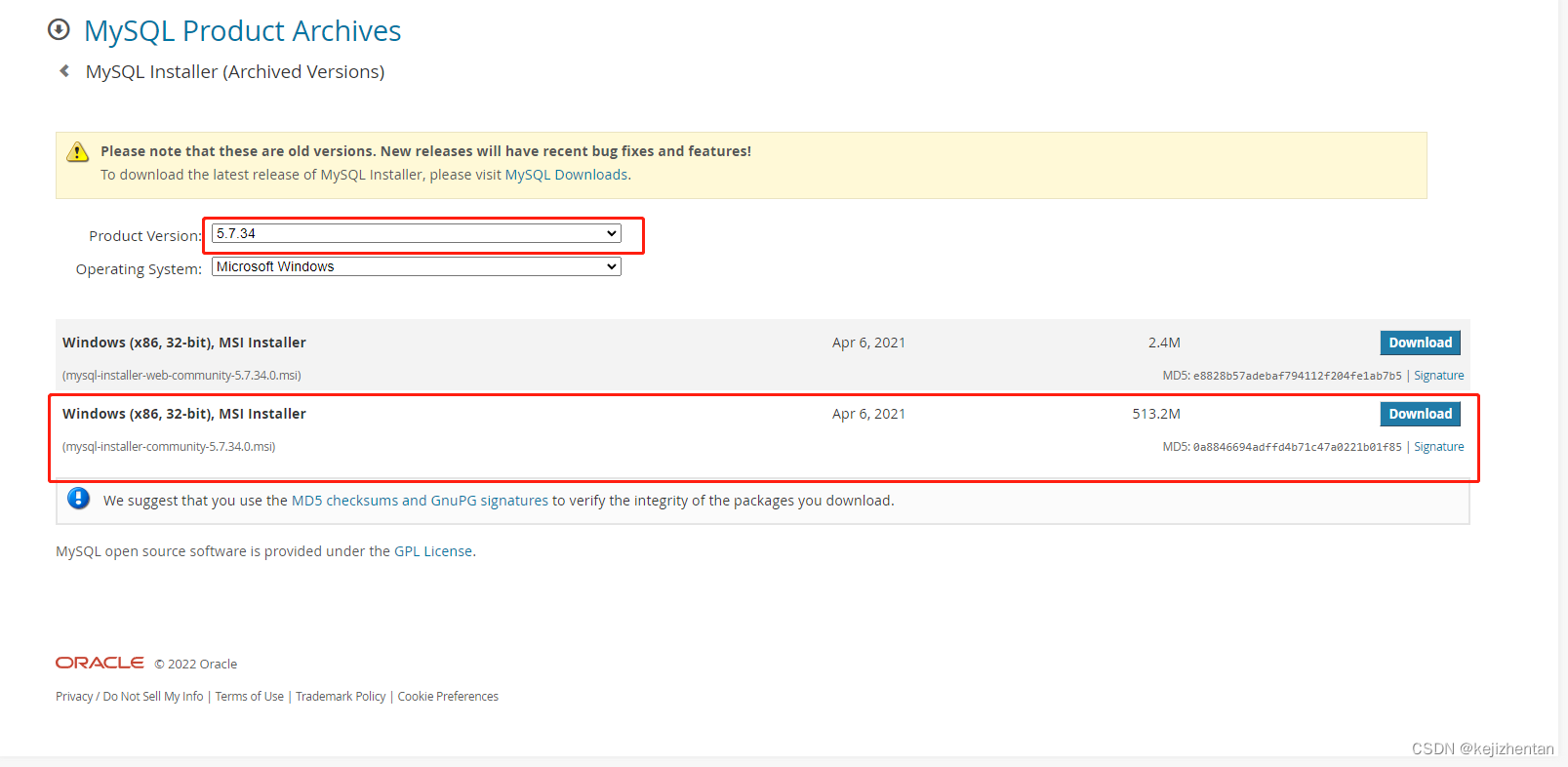
Task: Click Apr 6, 2021 date in 513.2M row
Action: 868,414
